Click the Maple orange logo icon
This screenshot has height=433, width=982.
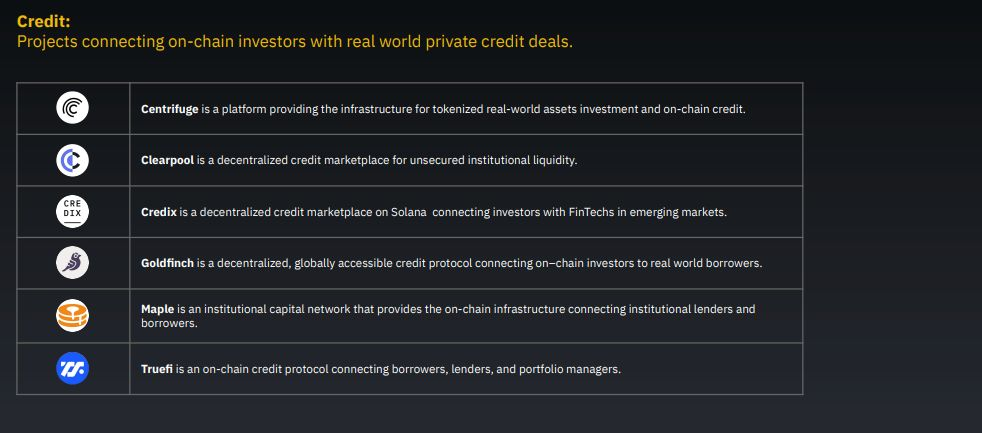(x=73, y=317)
